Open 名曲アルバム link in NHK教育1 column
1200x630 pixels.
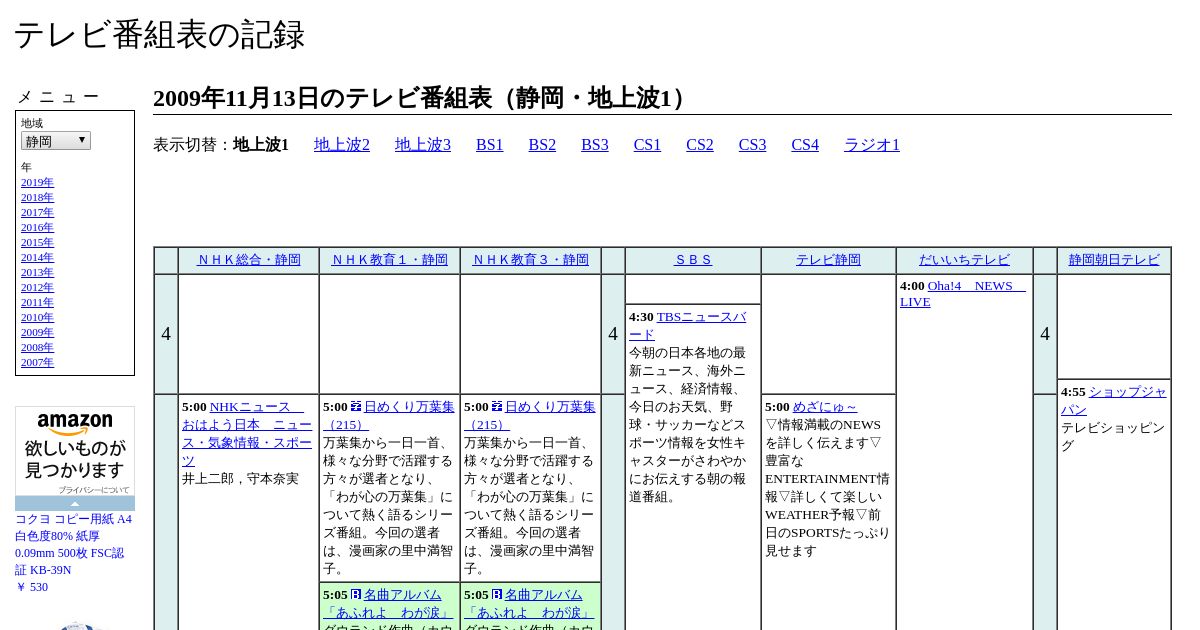point(388,603)
